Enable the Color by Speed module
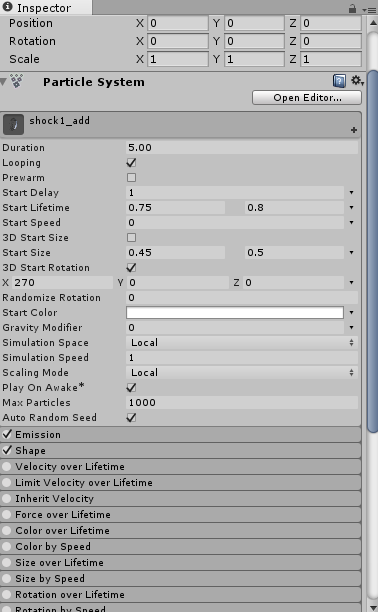378x612 pixels. click(x=7, y=546)
